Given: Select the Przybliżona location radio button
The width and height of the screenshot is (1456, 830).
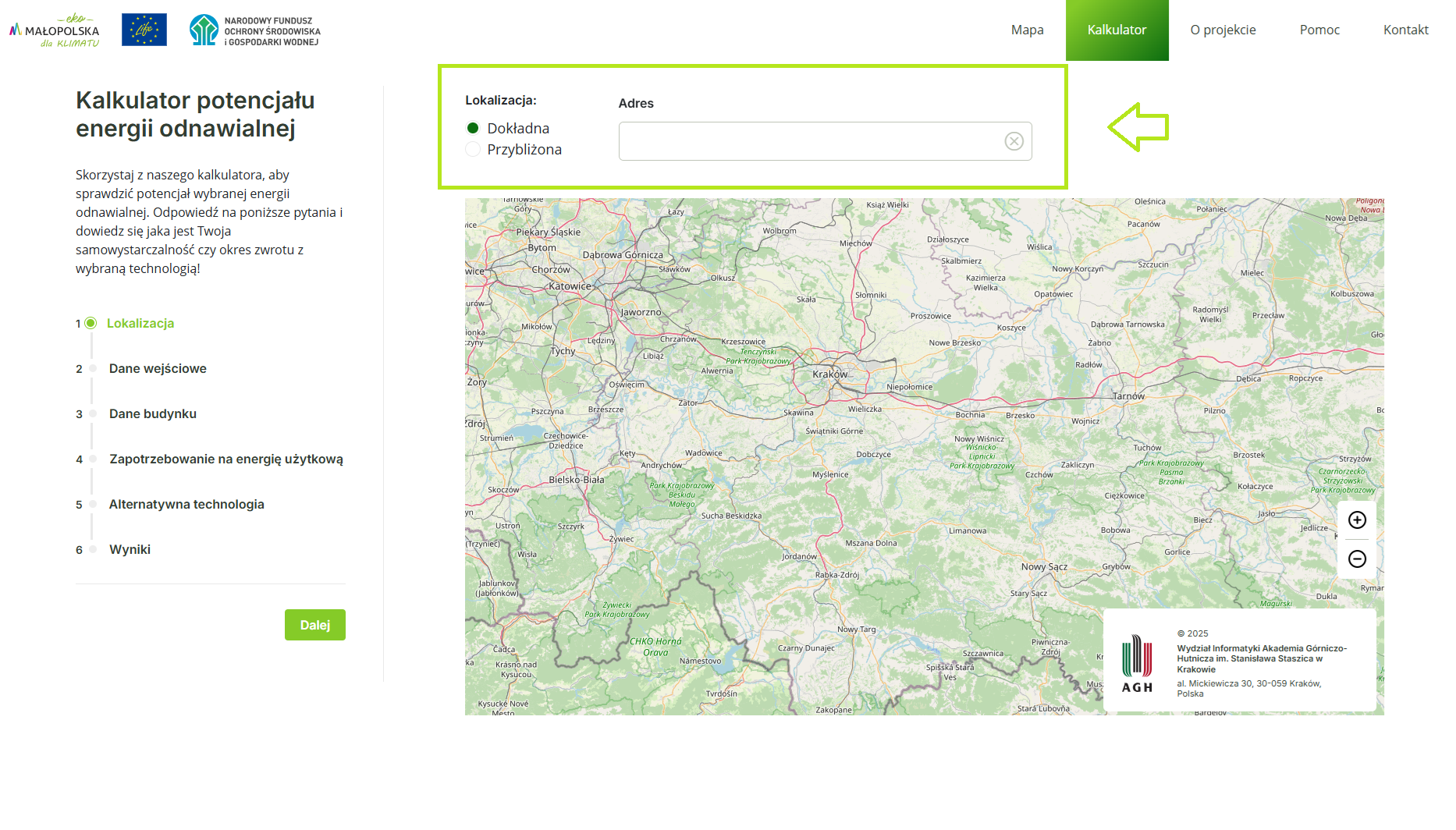Looking at the screenshot, I should pyautogui.click(x=473, y=149).
